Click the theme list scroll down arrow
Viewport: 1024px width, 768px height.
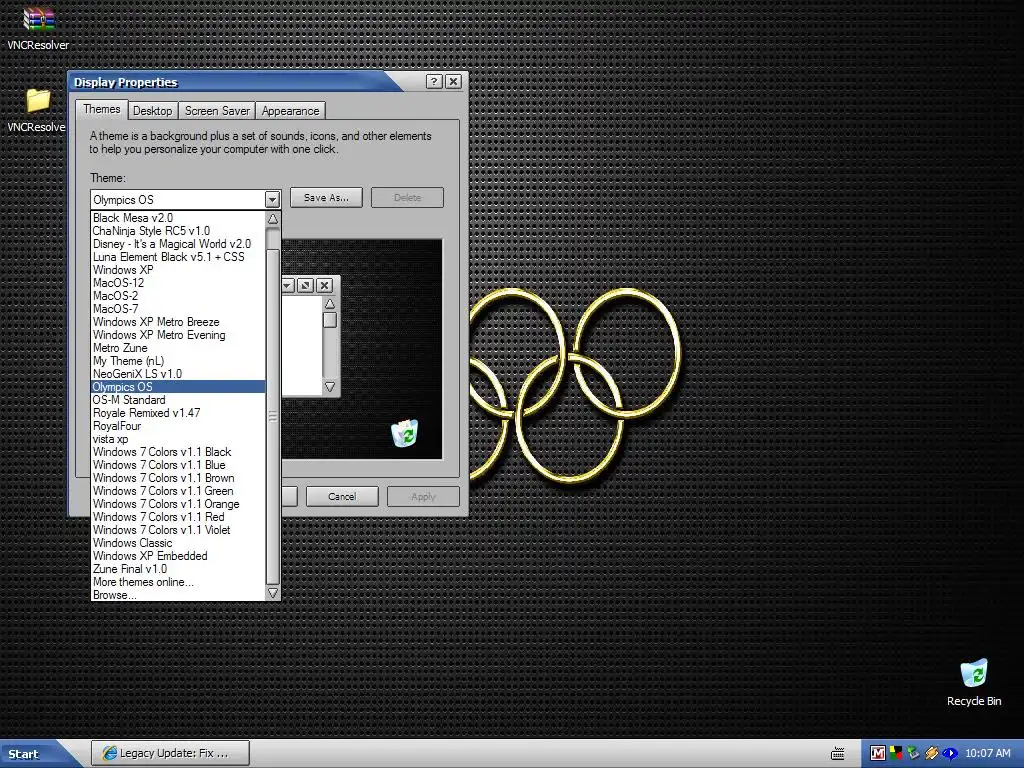tap(273, 593)
